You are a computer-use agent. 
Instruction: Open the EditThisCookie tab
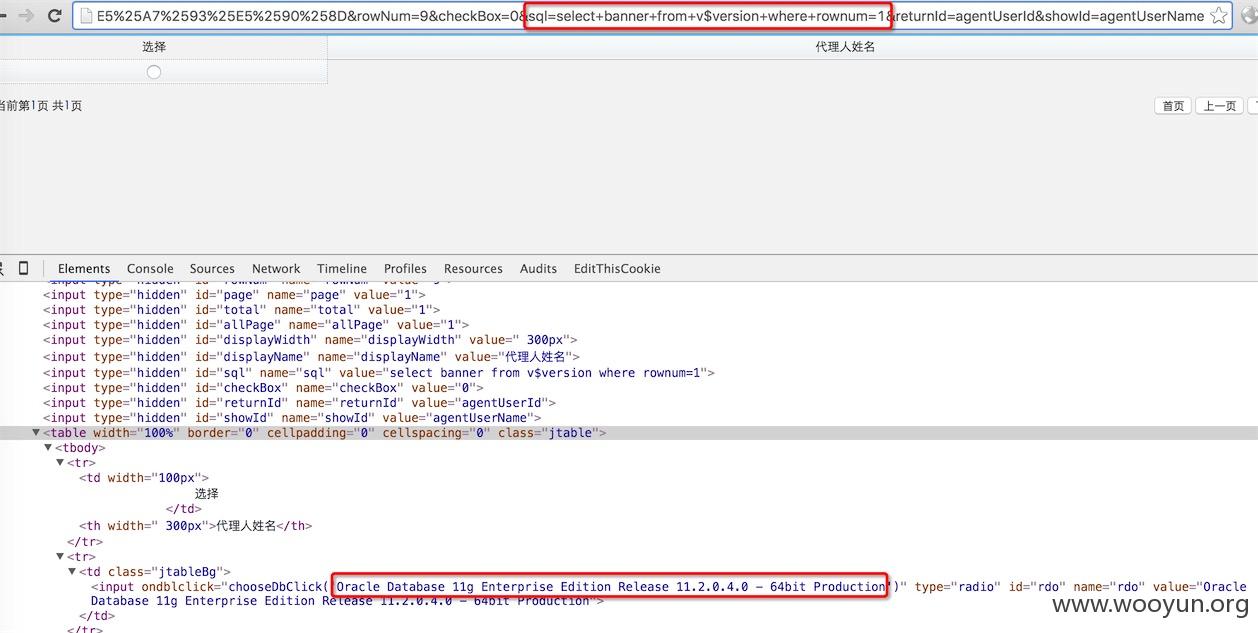617,268
